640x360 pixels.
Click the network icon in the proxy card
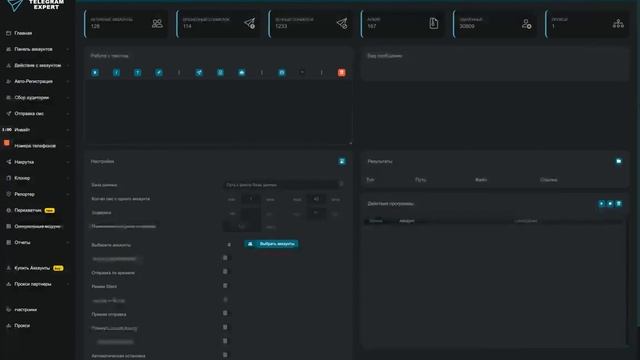tap(618, 24)
